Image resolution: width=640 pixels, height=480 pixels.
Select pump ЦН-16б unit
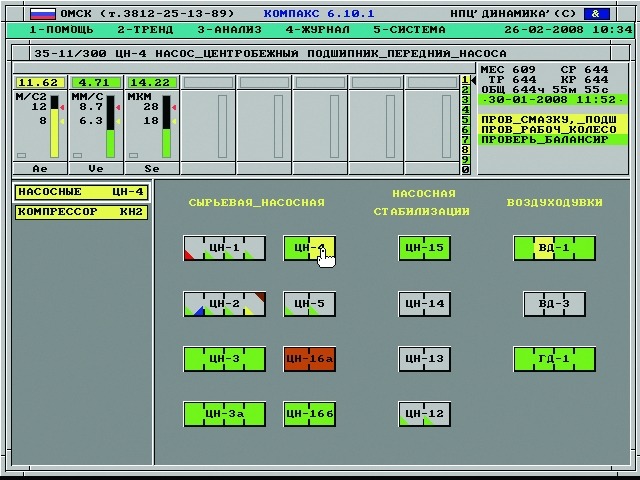tap(309, 414)
